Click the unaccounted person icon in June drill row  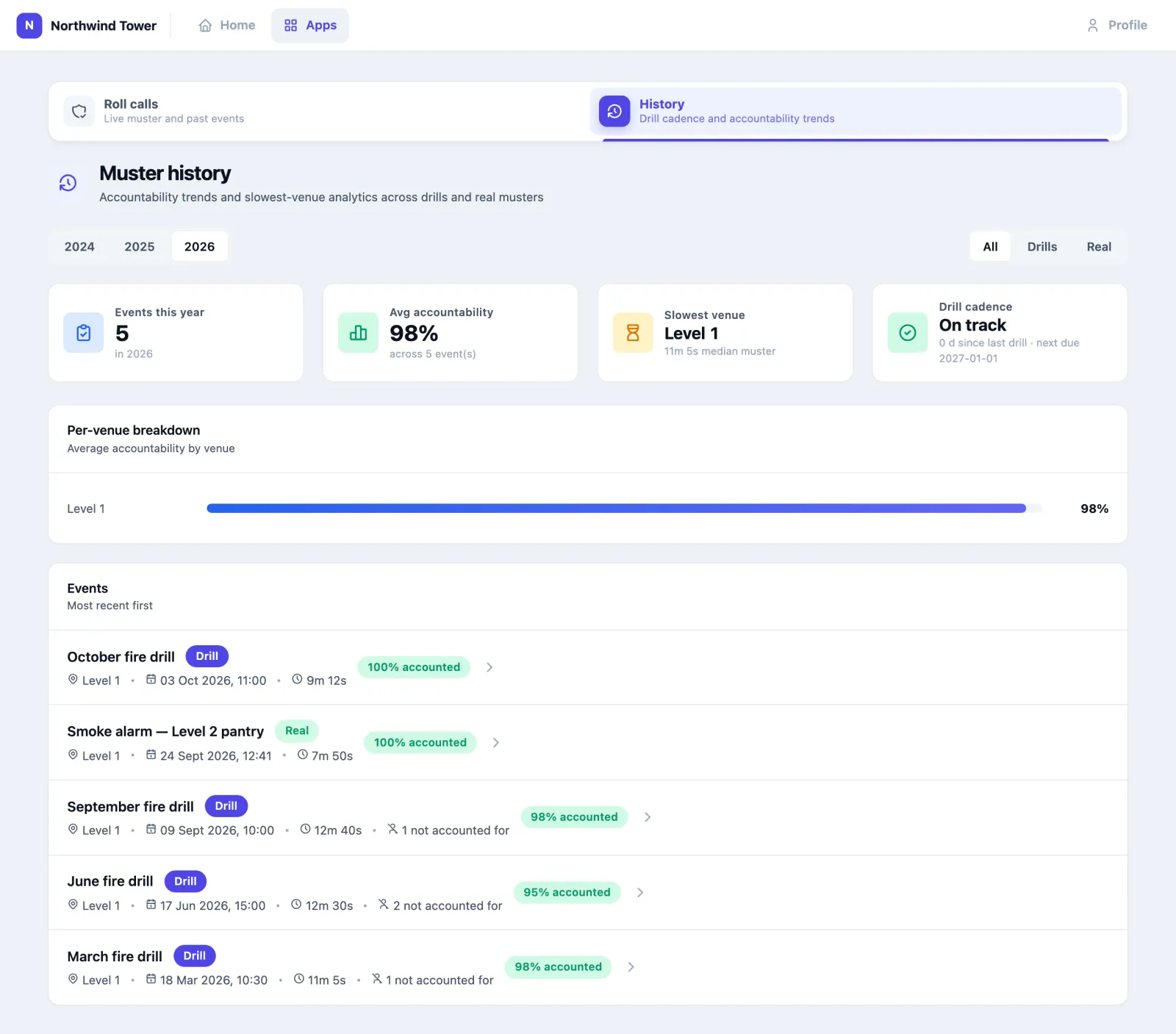[384, 905]
